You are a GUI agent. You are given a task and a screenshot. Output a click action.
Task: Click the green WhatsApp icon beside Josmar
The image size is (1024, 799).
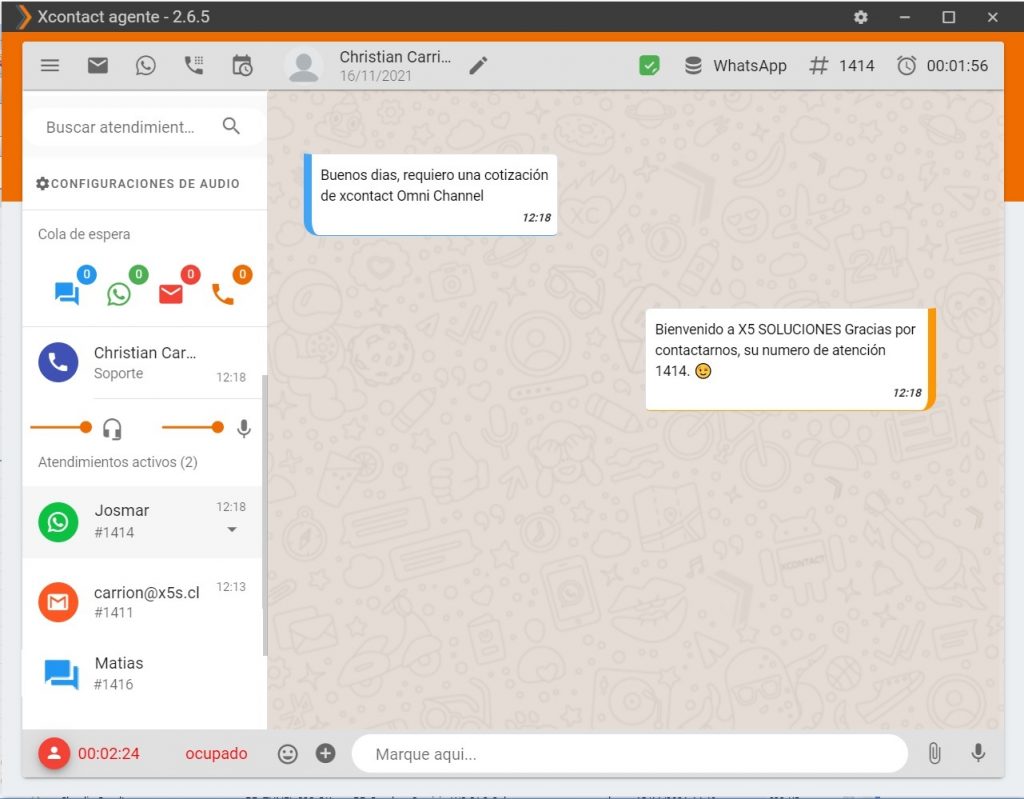click(58, 521)
